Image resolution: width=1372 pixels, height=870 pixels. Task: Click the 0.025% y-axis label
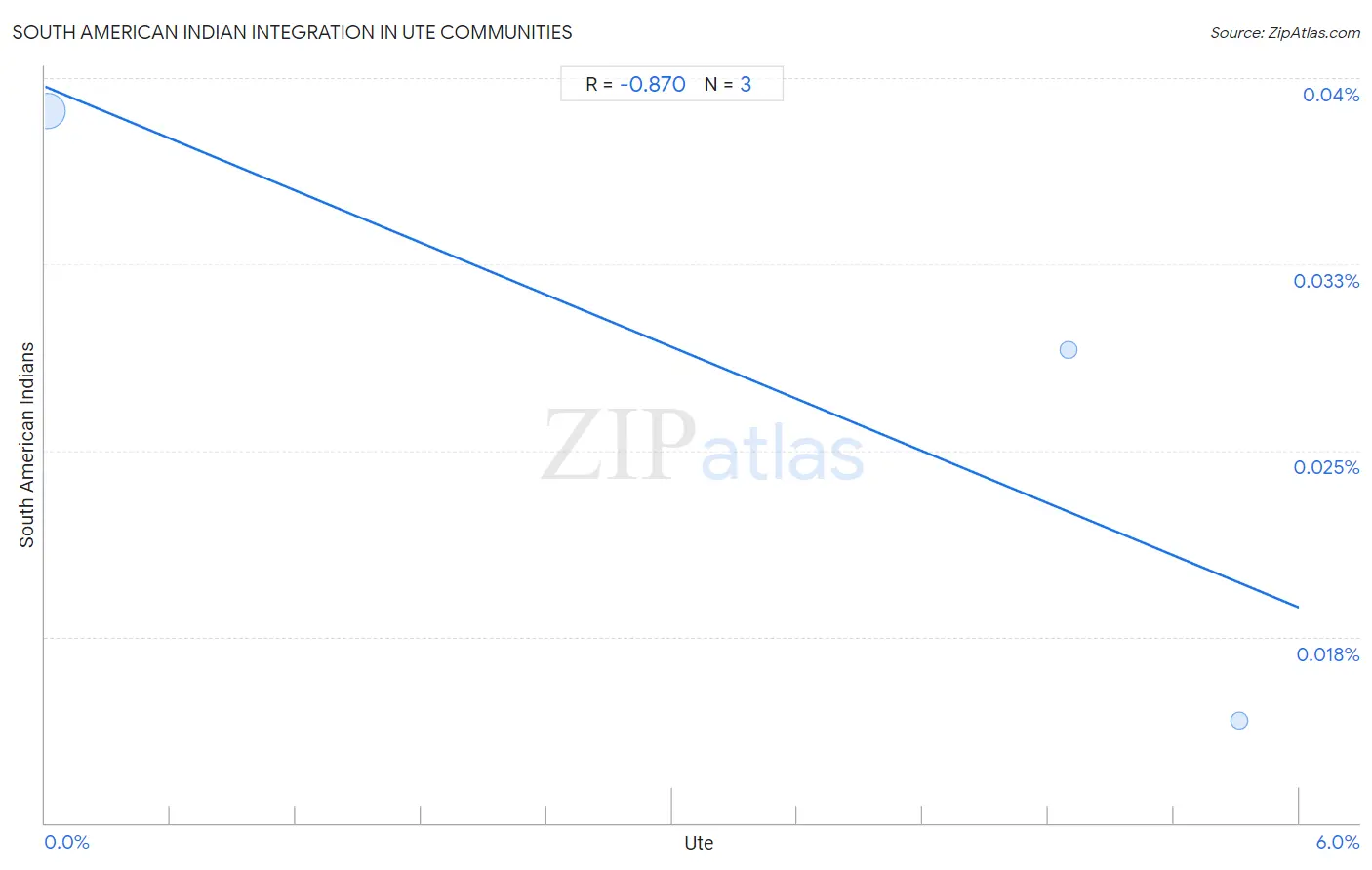click(1326, 467)
